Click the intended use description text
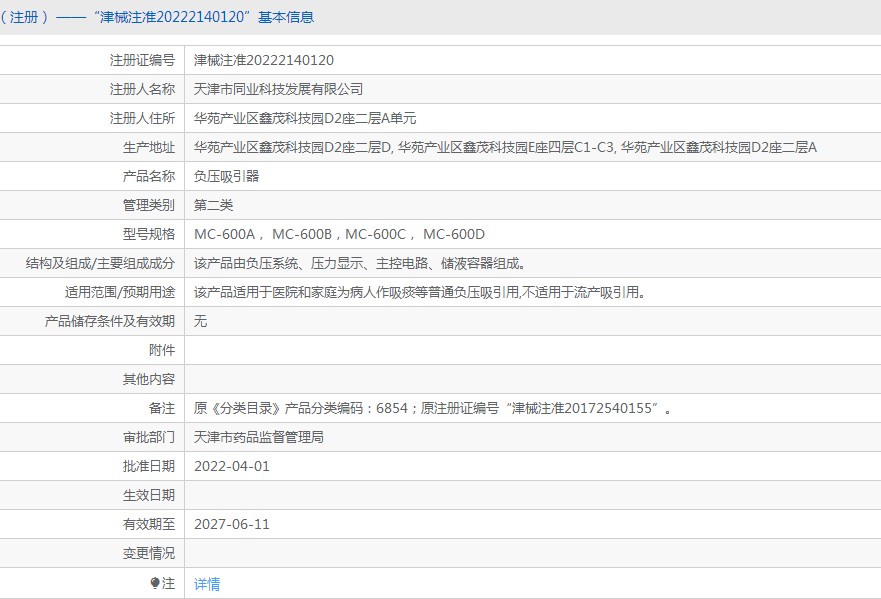 point(419,293)
